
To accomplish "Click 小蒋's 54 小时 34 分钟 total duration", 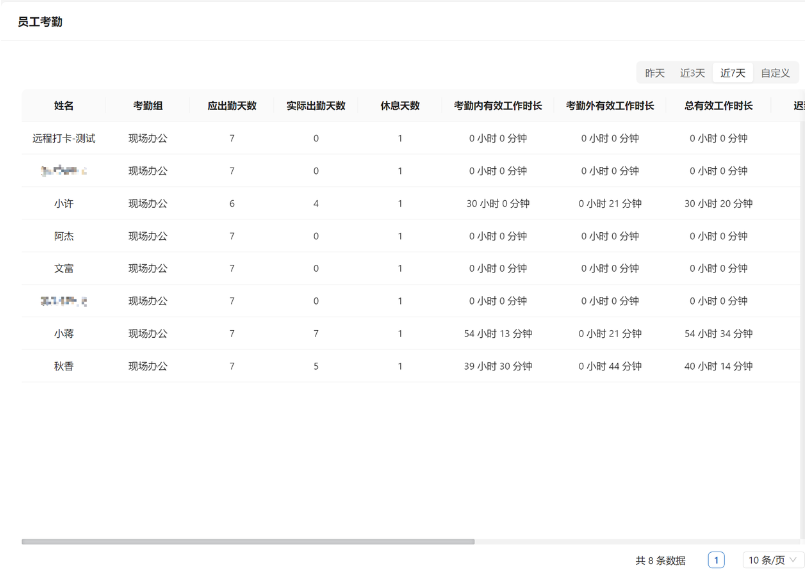I will pos(718,333).
